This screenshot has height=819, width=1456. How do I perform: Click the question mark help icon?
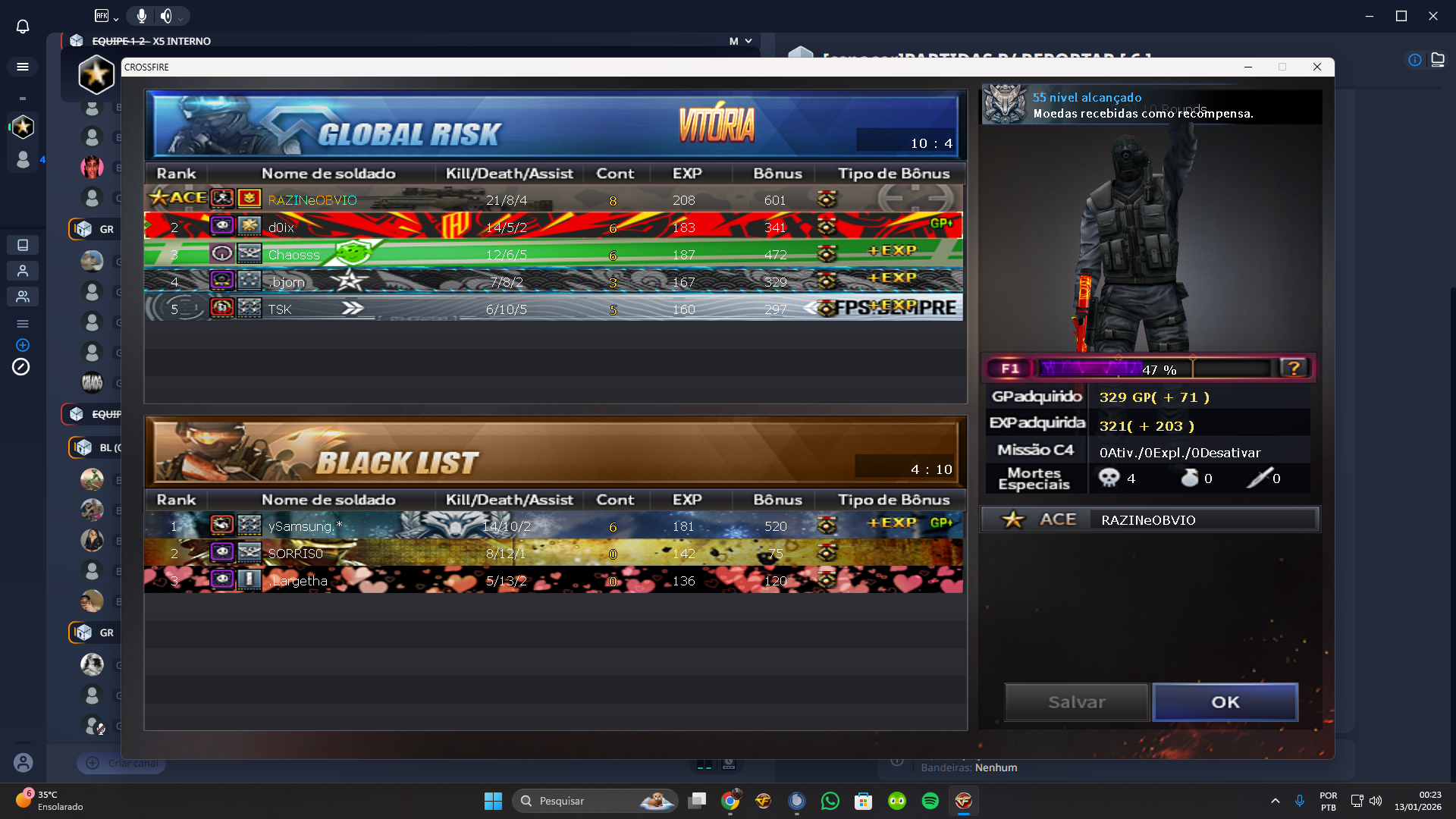click(x=1294, y=369)
